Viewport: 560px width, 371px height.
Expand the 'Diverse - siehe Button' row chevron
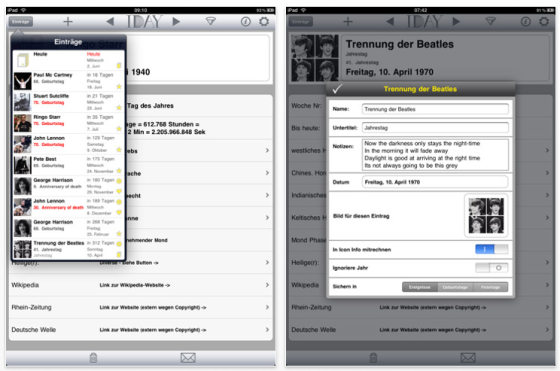(267, 262)
